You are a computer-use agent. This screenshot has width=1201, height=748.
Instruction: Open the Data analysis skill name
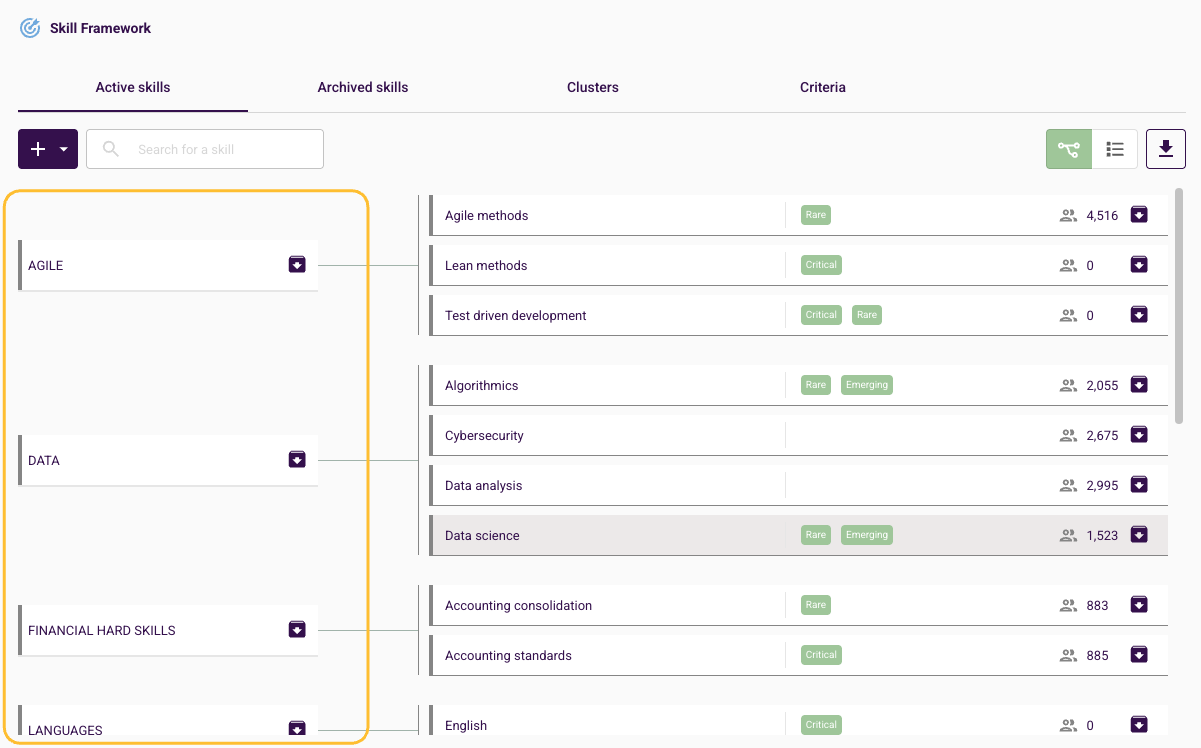pyautogui.click(x=484, y=485)
